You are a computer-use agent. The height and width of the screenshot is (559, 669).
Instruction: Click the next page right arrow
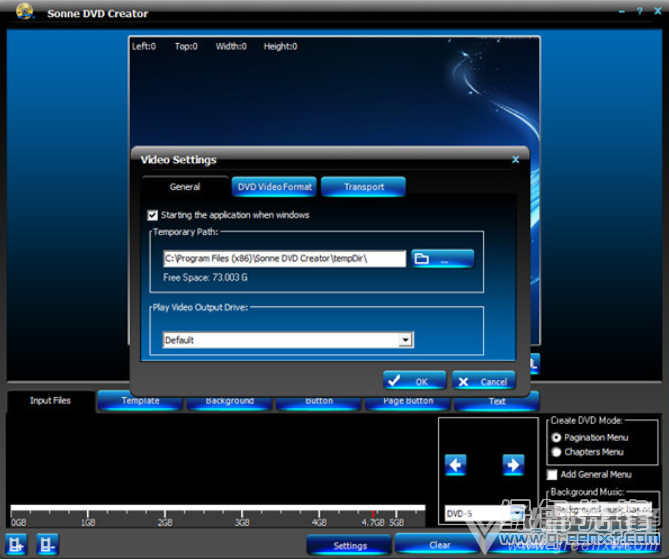pos(513,465)
